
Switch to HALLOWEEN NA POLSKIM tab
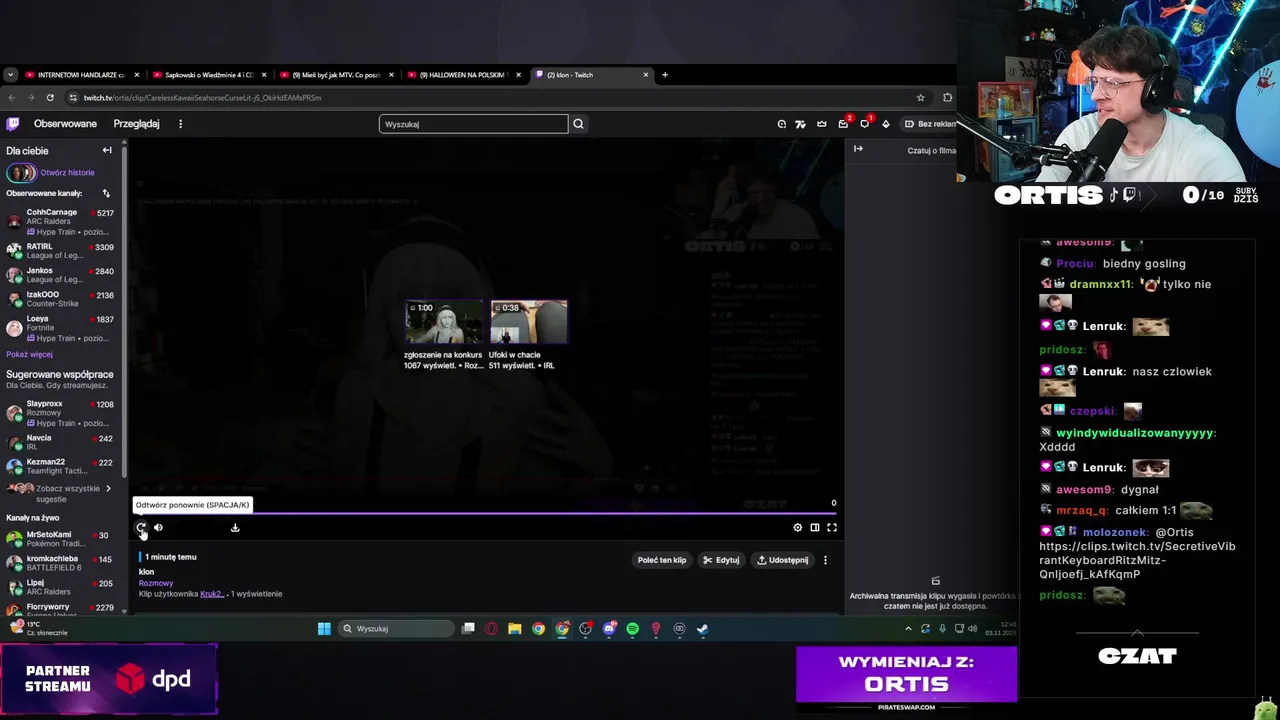pyautogui.click(x=463, y=75)
